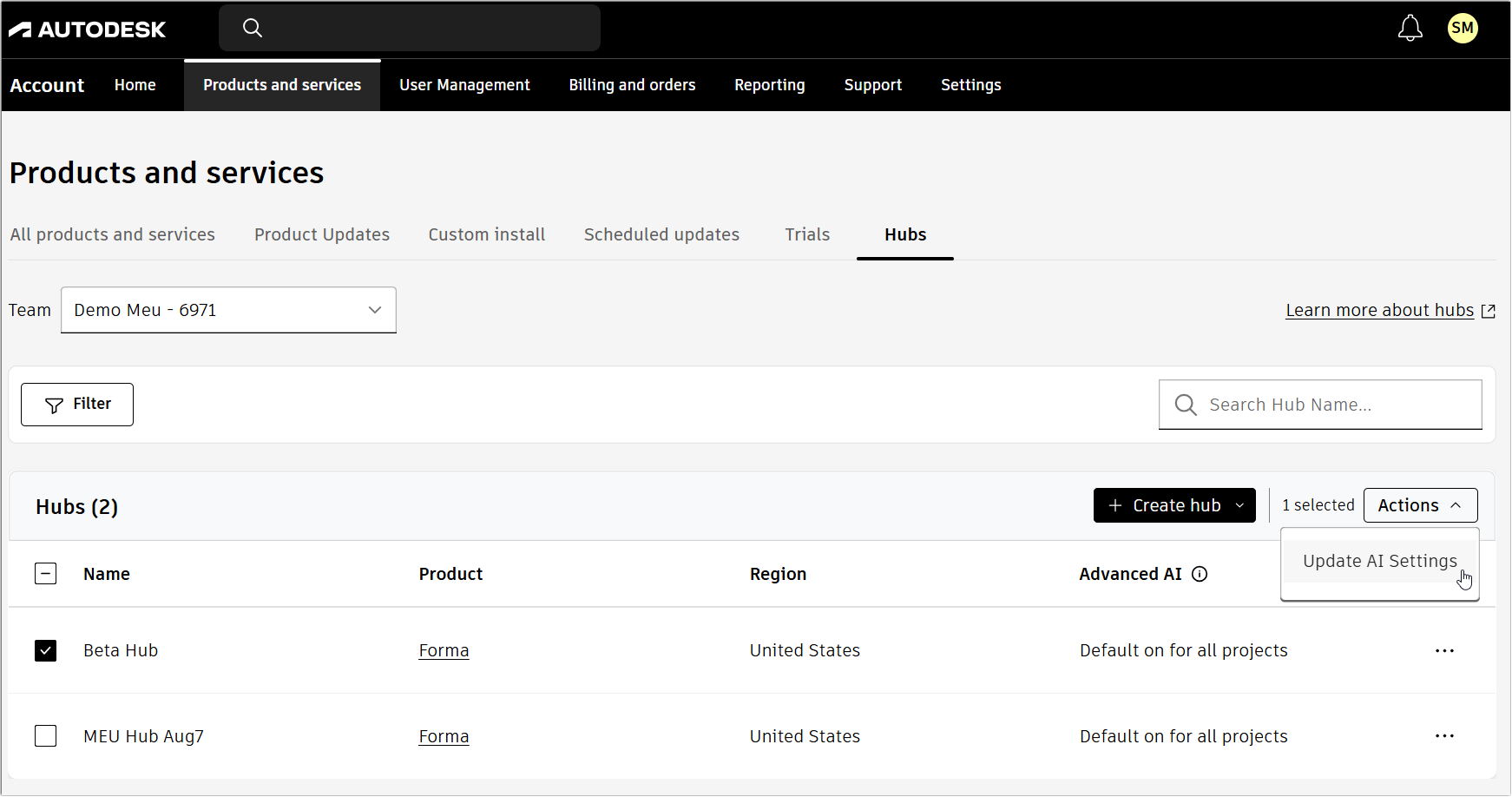Click the external link icon beside Learn more
1512x797 pixels.
[1488, 311]
